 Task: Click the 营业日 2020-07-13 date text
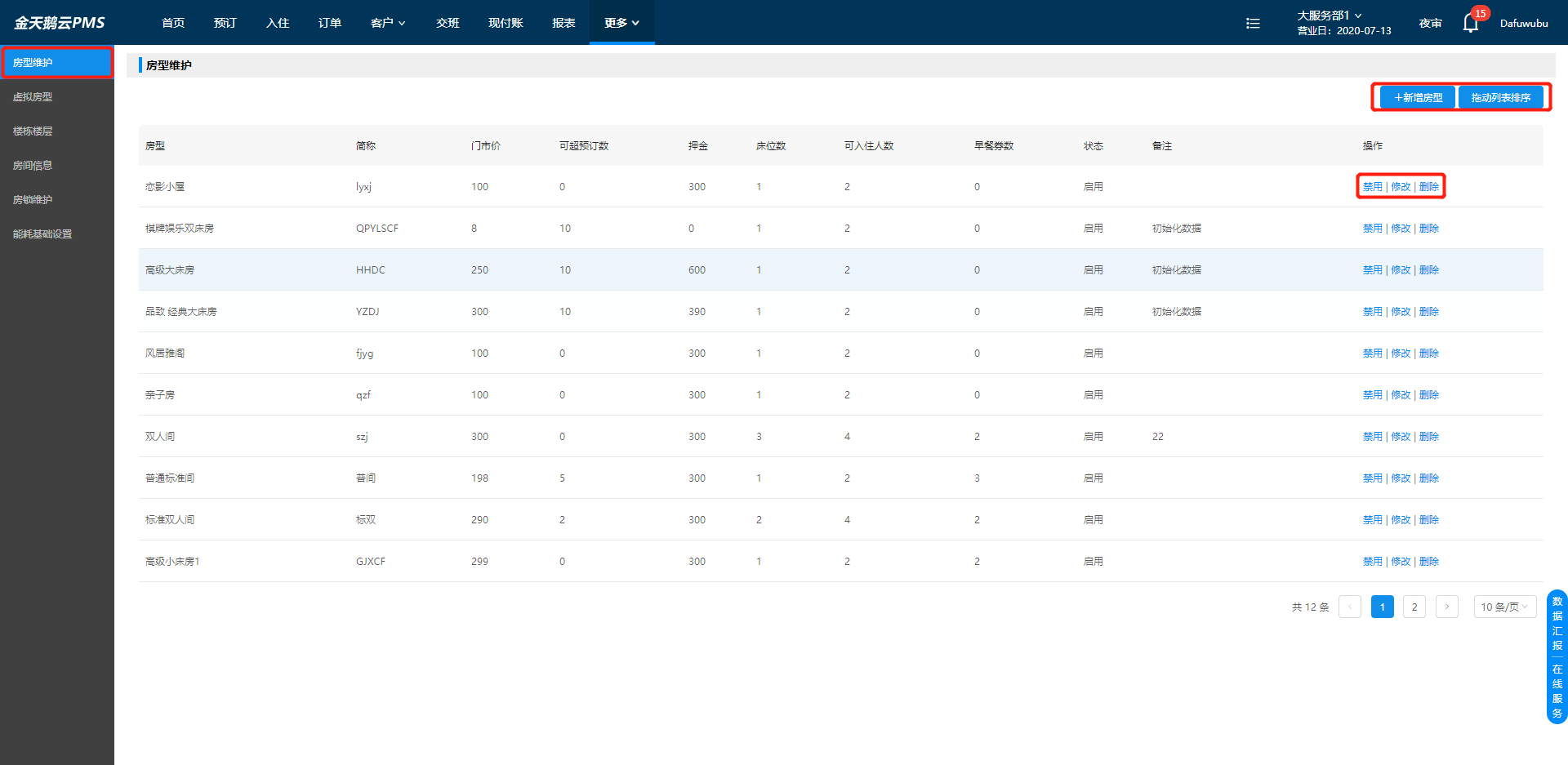click(x=1344, y=31)
